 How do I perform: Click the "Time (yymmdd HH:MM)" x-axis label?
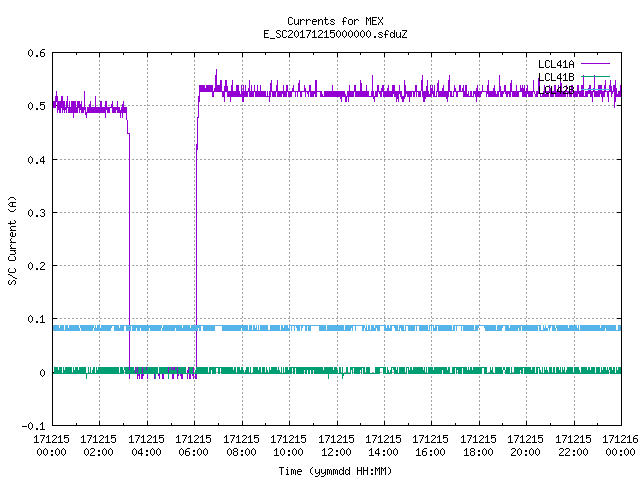[335, 471]
